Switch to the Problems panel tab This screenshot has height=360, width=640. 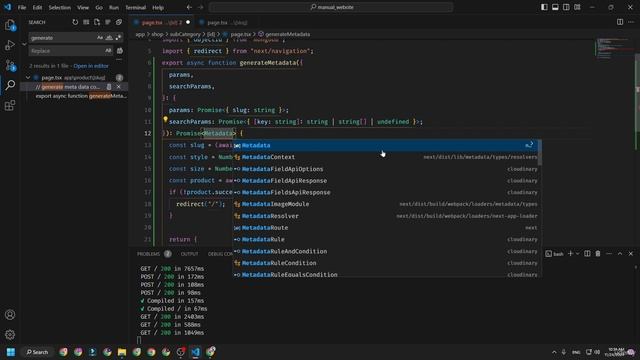[x=149, y=254]
